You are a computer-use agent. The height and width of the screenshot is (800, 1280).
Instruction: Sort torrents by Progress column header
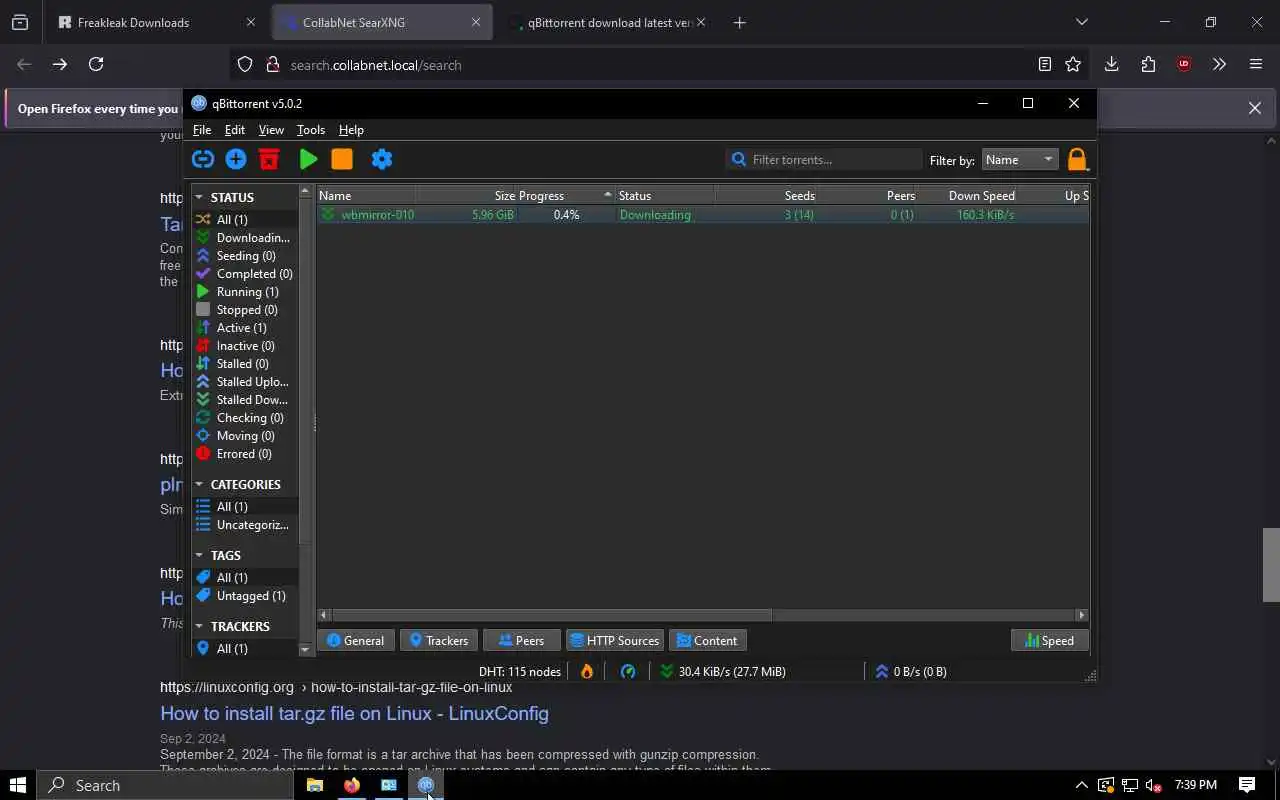pos(566,196)
